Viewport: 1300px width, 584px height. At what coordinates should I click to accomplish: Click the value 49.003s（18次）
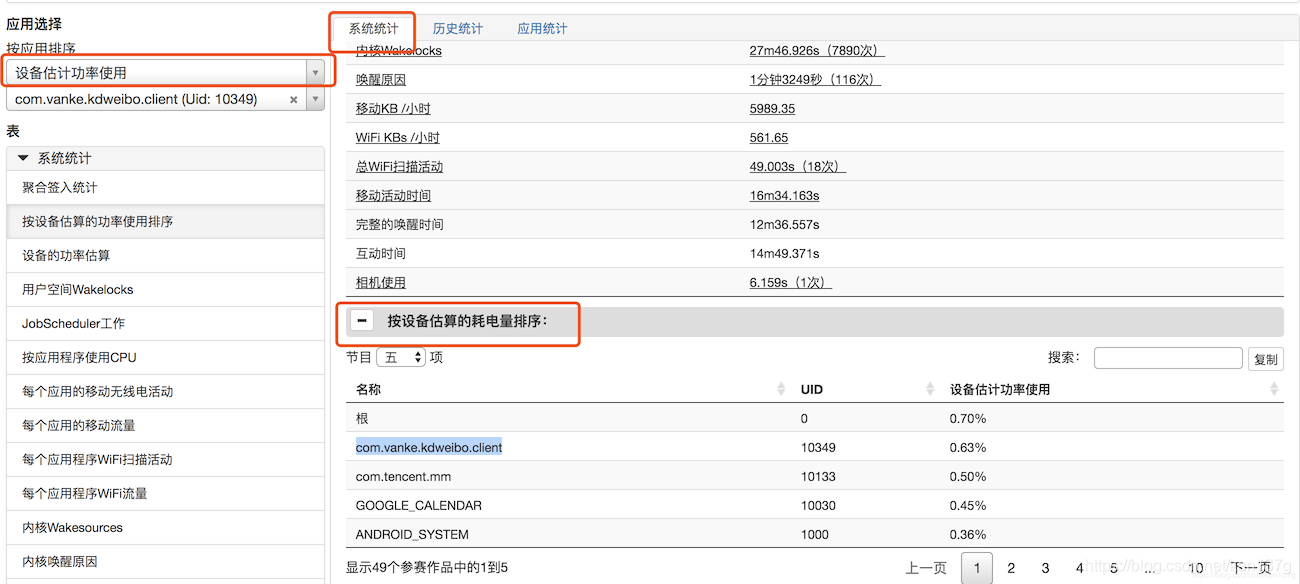[798, 167]
